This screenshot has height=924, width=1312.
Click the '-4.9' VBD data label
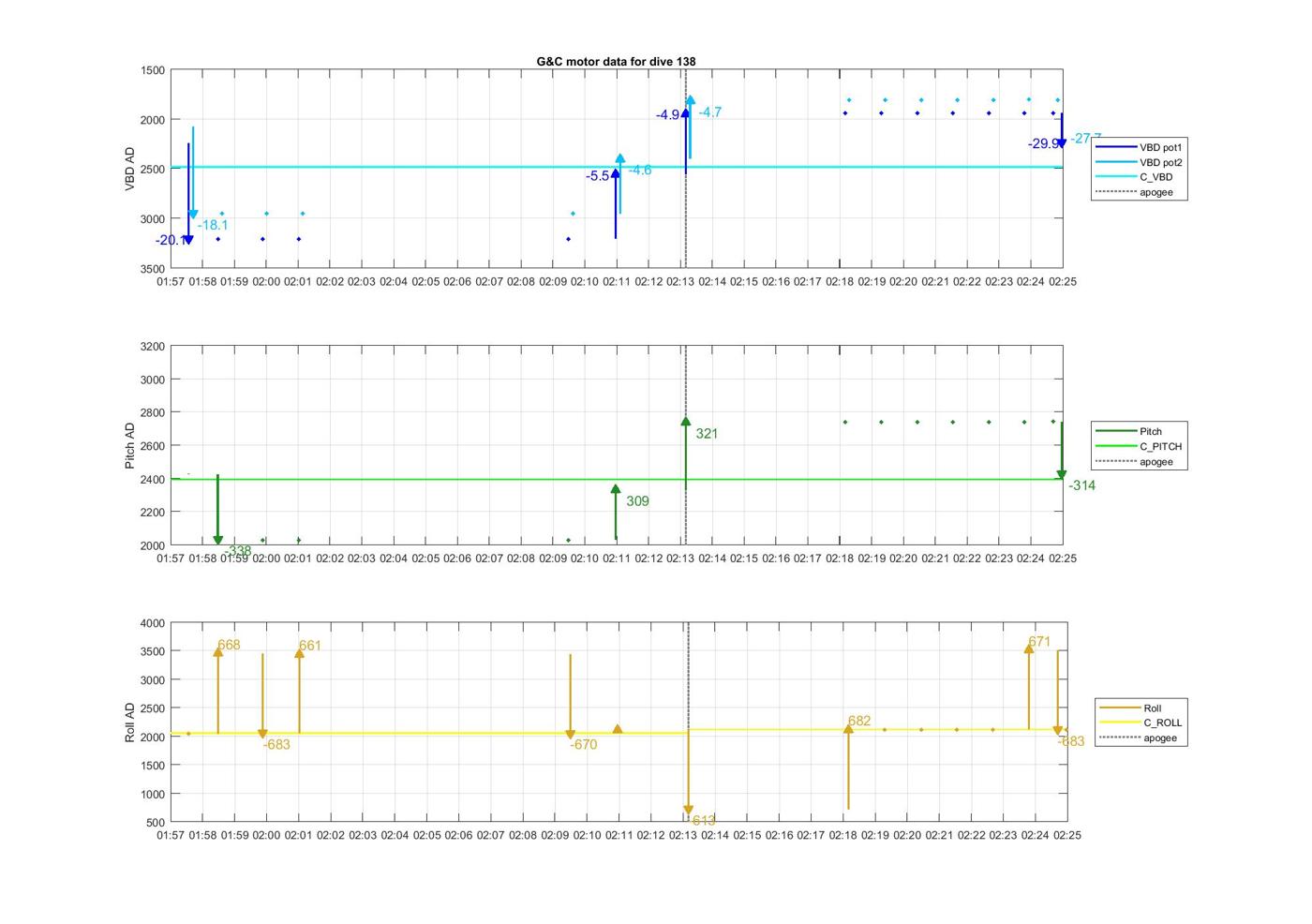668,115
